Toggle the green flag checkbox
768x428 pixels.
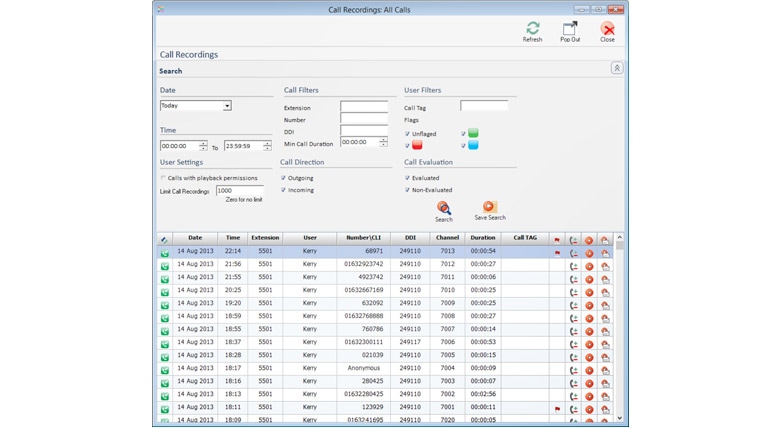(463, 134)
